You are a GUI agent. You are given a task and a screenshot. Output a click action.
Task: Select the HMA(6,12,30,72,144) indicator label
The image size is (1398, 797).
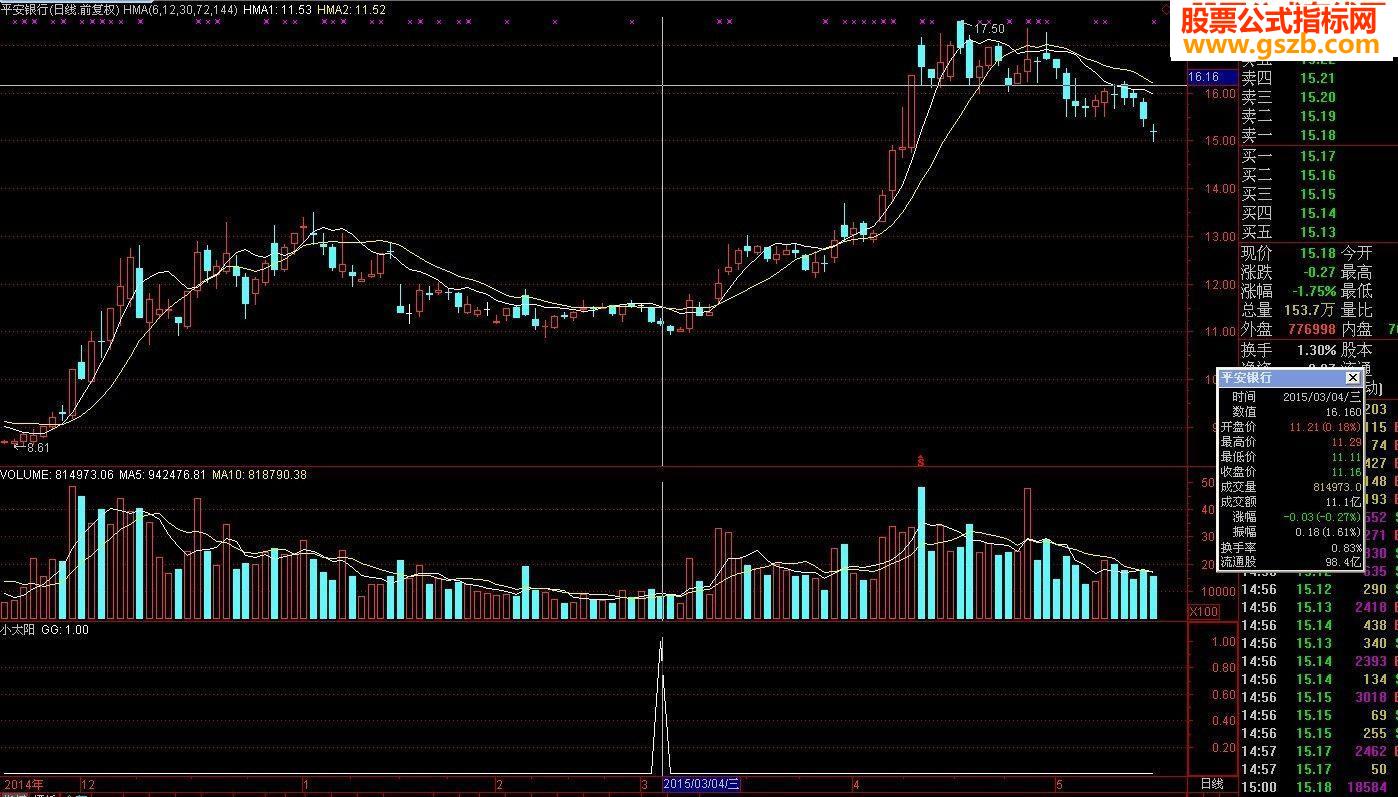(x=180, y=9)
